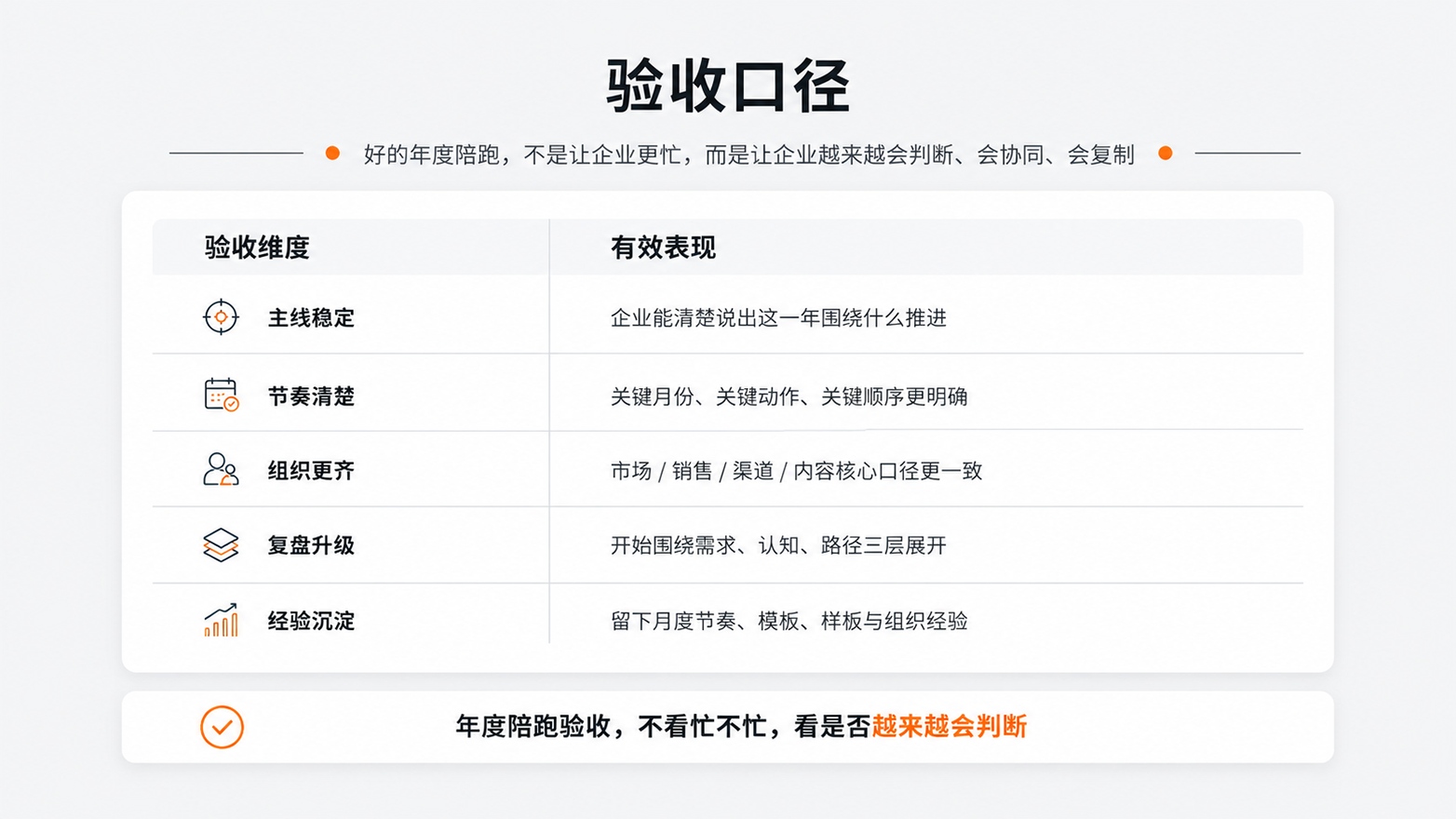Click the people icon beside 组织更齐
The image size is (1456, 819).
[x=221, y=469]
